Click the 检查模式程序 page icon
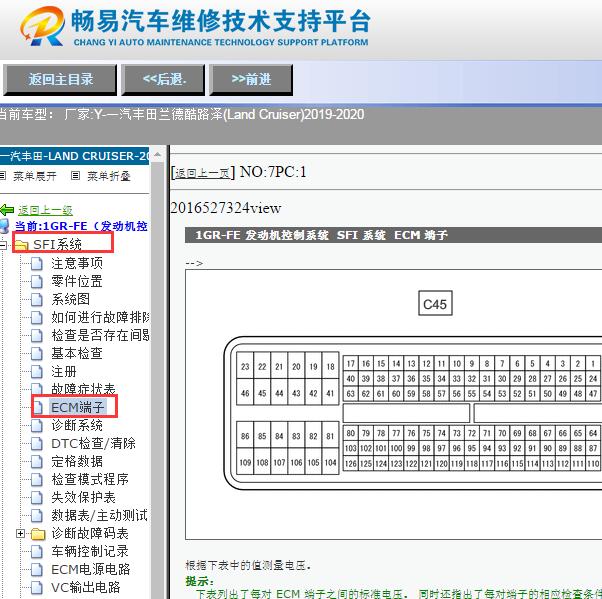This screenshot has height=599, width=602. (x=37, y=480)
